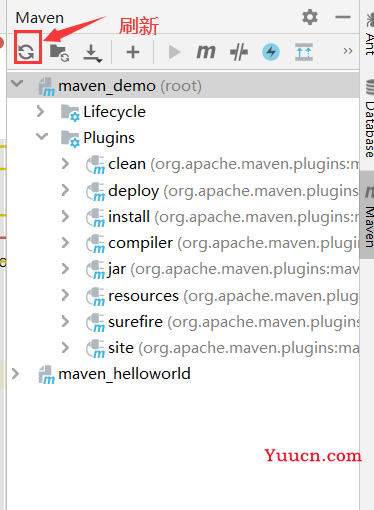The width and height of the screenshot is (374, 510).
Task: Click the compiler plugin icon
Action: click(x=95, y=244)
